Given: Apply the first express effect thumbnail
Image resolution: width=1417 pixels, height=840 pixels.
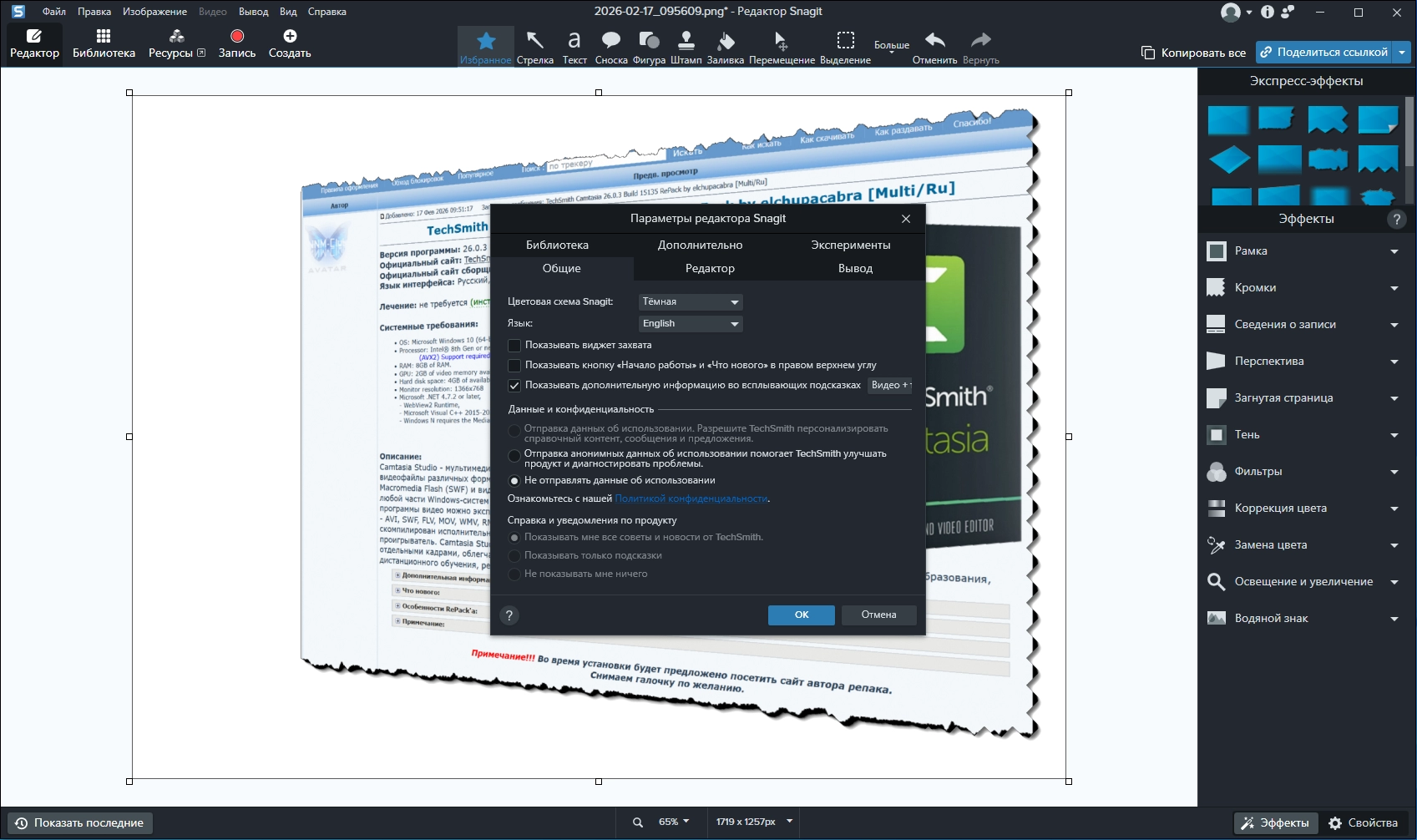Looking at the screenshot, I should [x=1228, y=120].
